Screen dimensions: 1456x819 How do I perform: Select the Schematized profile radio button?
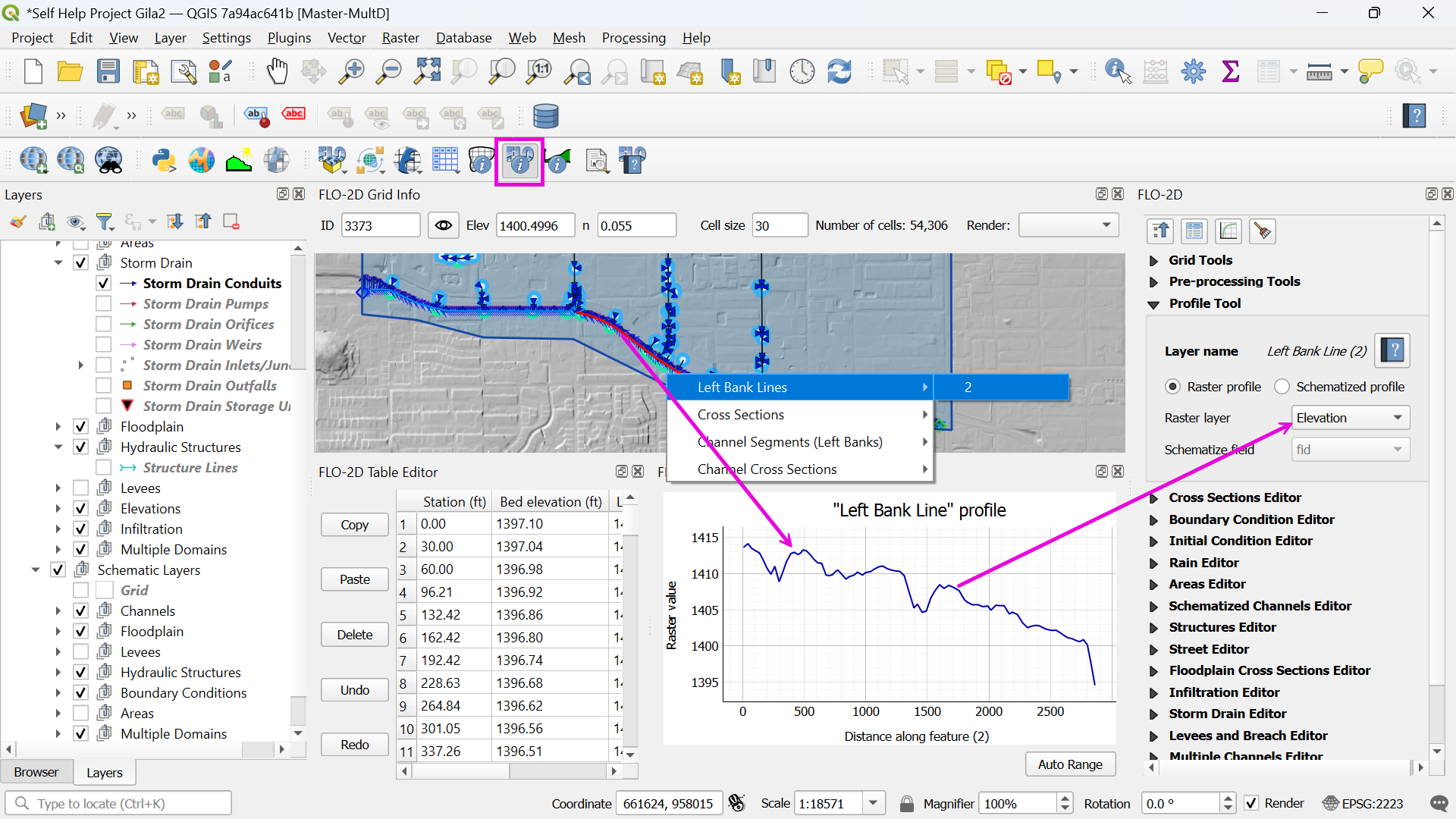[1282, 387]
